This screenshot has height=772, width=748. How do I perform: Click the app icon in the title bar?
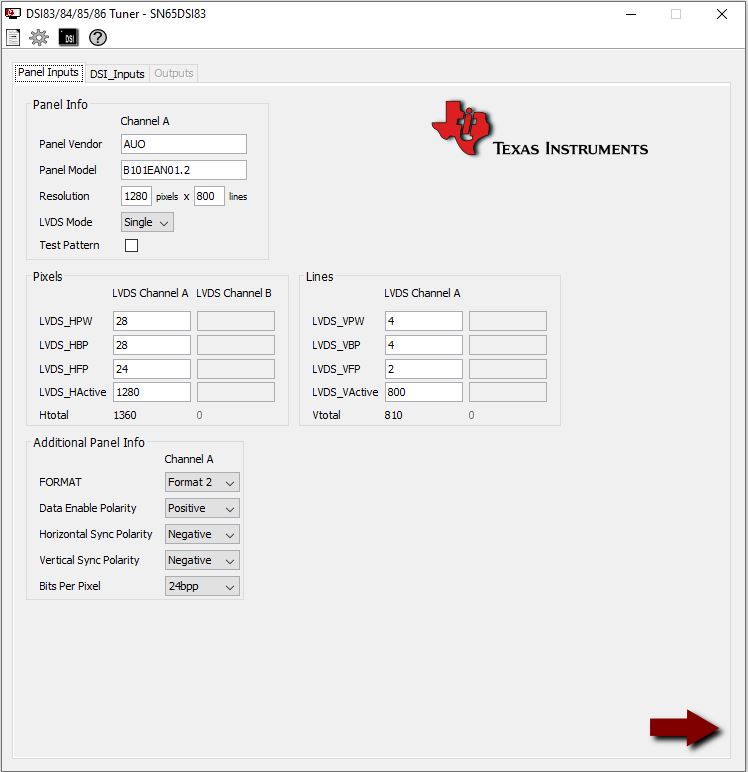point(12,13)
